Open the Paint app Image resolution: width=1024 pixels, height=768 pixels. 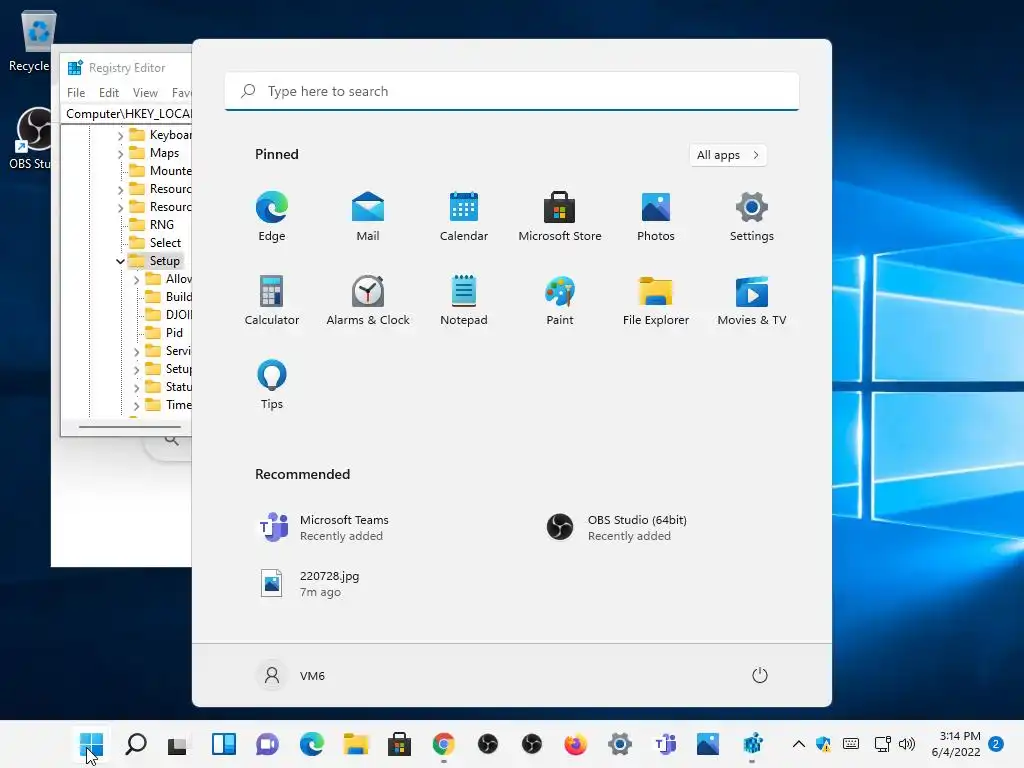coord(560,300)
